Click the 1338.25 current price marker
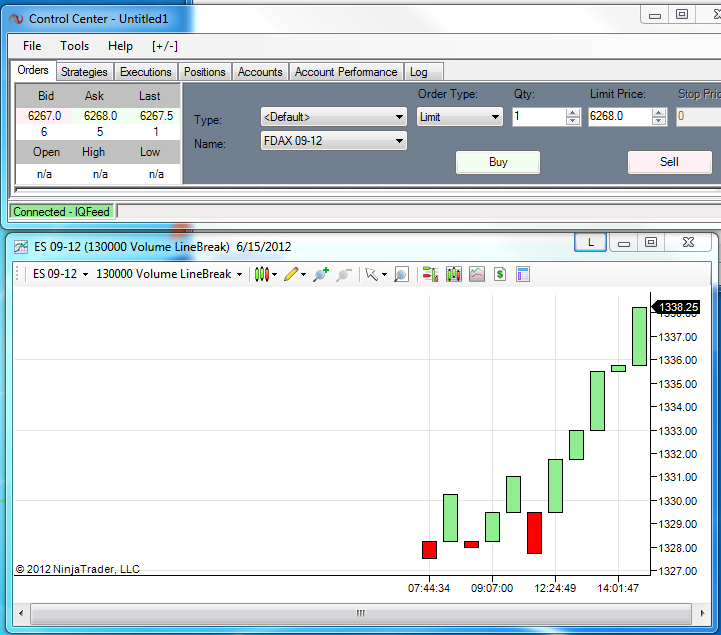The height and width of the screenshot is (635, 721). [x=677, y=307]
